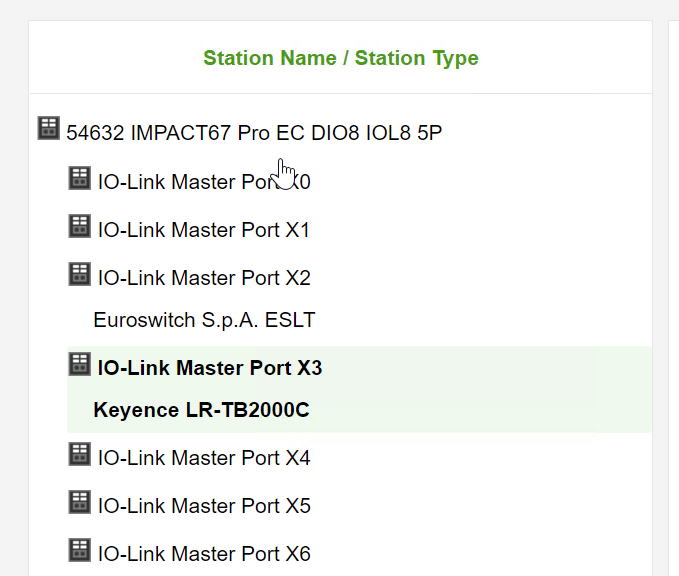The height and width of the screenshot is (576, 679).
Task: Select IO-Link Master Port X4
Action: click(x=204, y=458)
